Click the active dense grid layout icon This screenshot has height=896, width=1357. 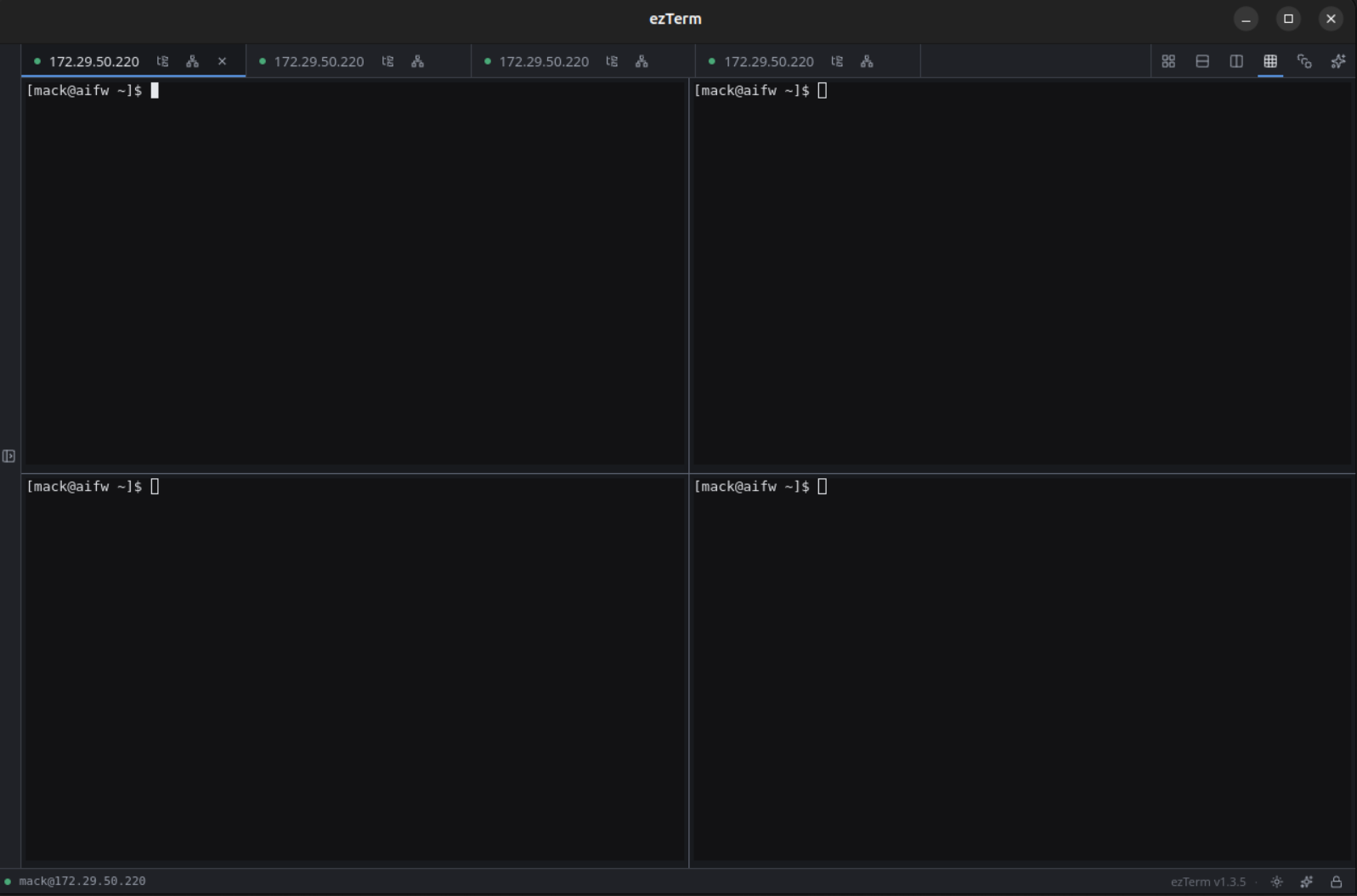[x=1270, y=61]
